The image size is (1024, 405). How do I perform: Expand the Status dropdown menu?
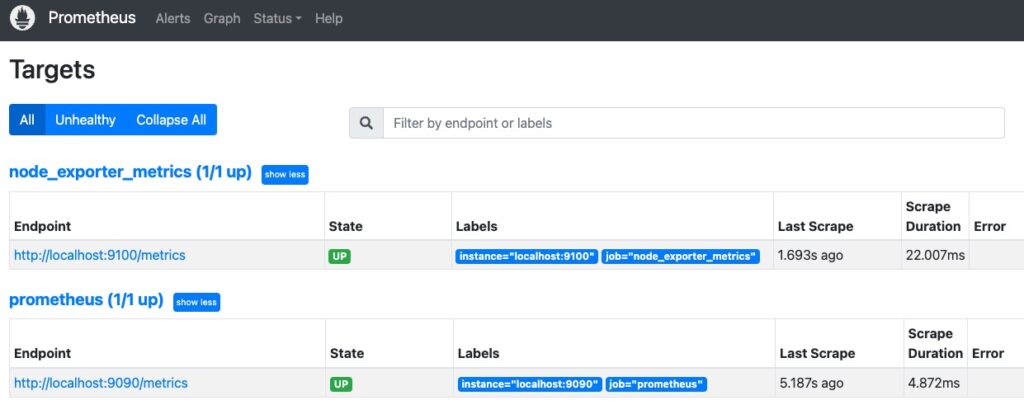tap(278, 18)
